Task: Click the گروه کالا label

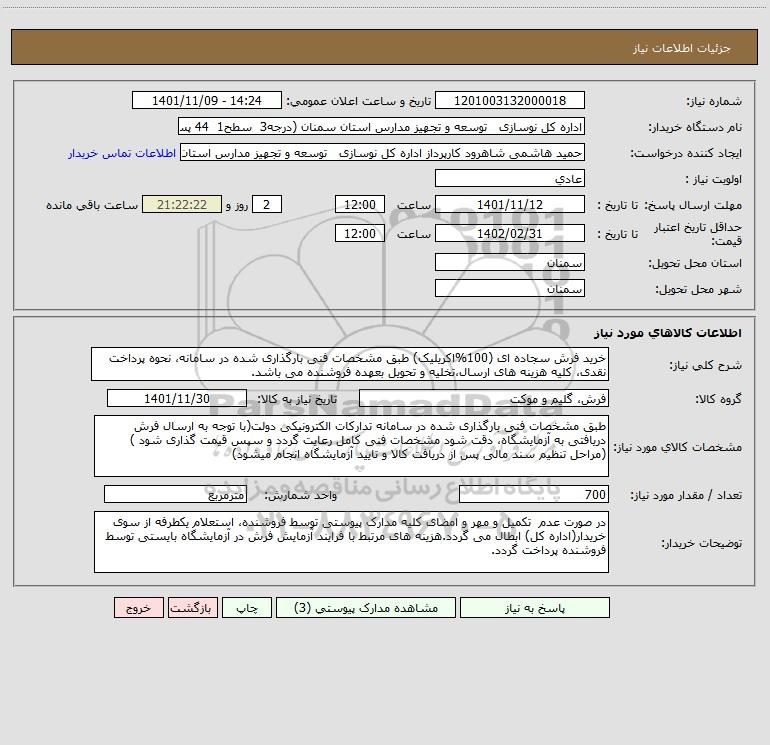Action: 718,399
